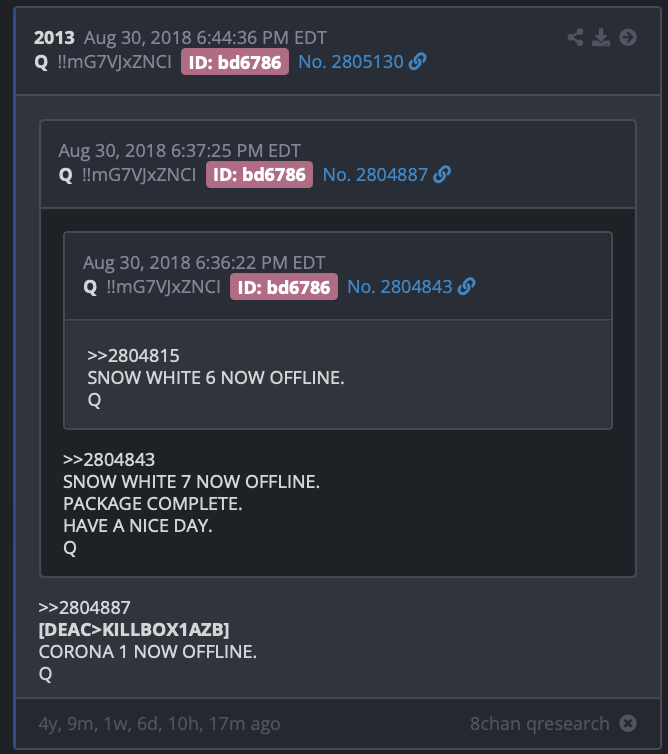Open post No. 2805130 link
Viewport: 668px width, 754px height.
tap(351, 62)
